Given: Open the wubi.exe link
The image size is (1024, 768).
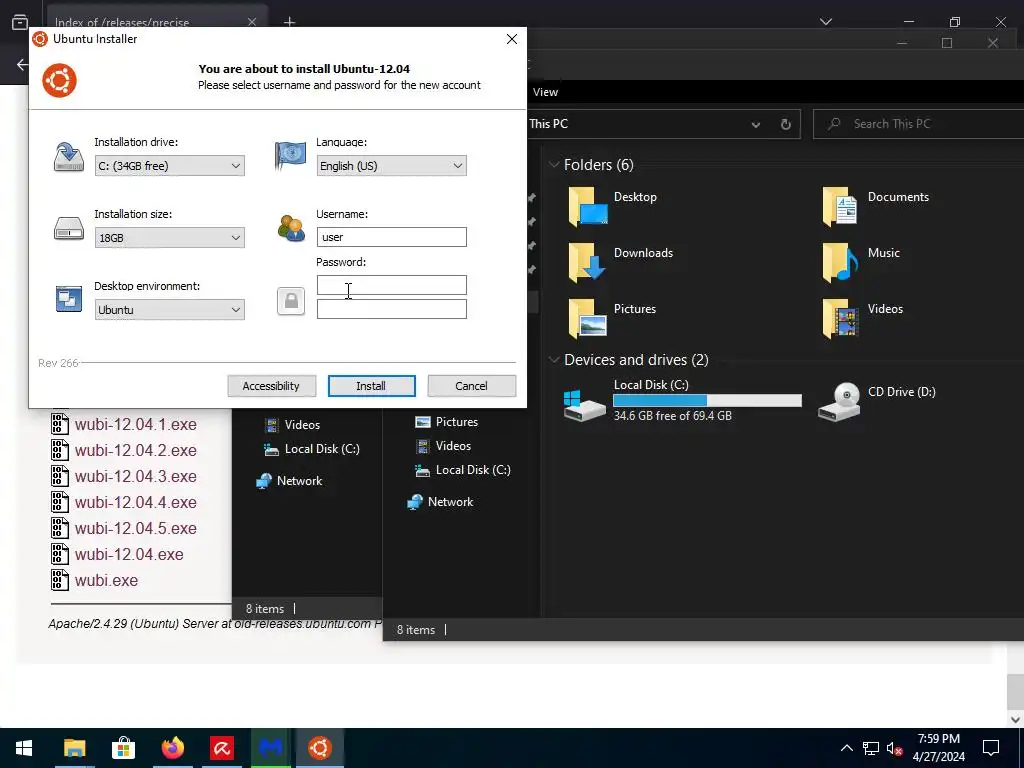Looking at the screenshot, I should pyautogui.click(x=106, y=581).
